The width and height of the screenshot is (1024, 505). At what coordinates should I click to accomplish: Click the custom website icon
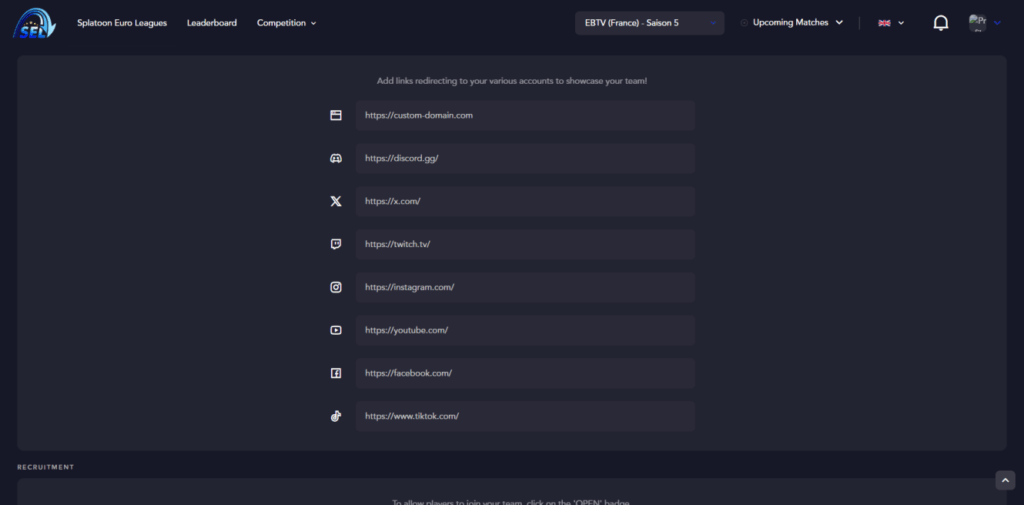tap(336, 116)
